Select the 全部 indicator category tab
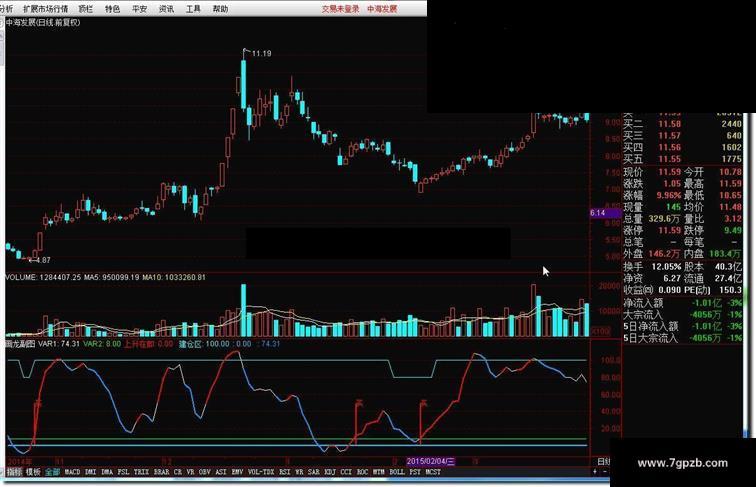Screen dimensions: 756x487 pos(52,472)
